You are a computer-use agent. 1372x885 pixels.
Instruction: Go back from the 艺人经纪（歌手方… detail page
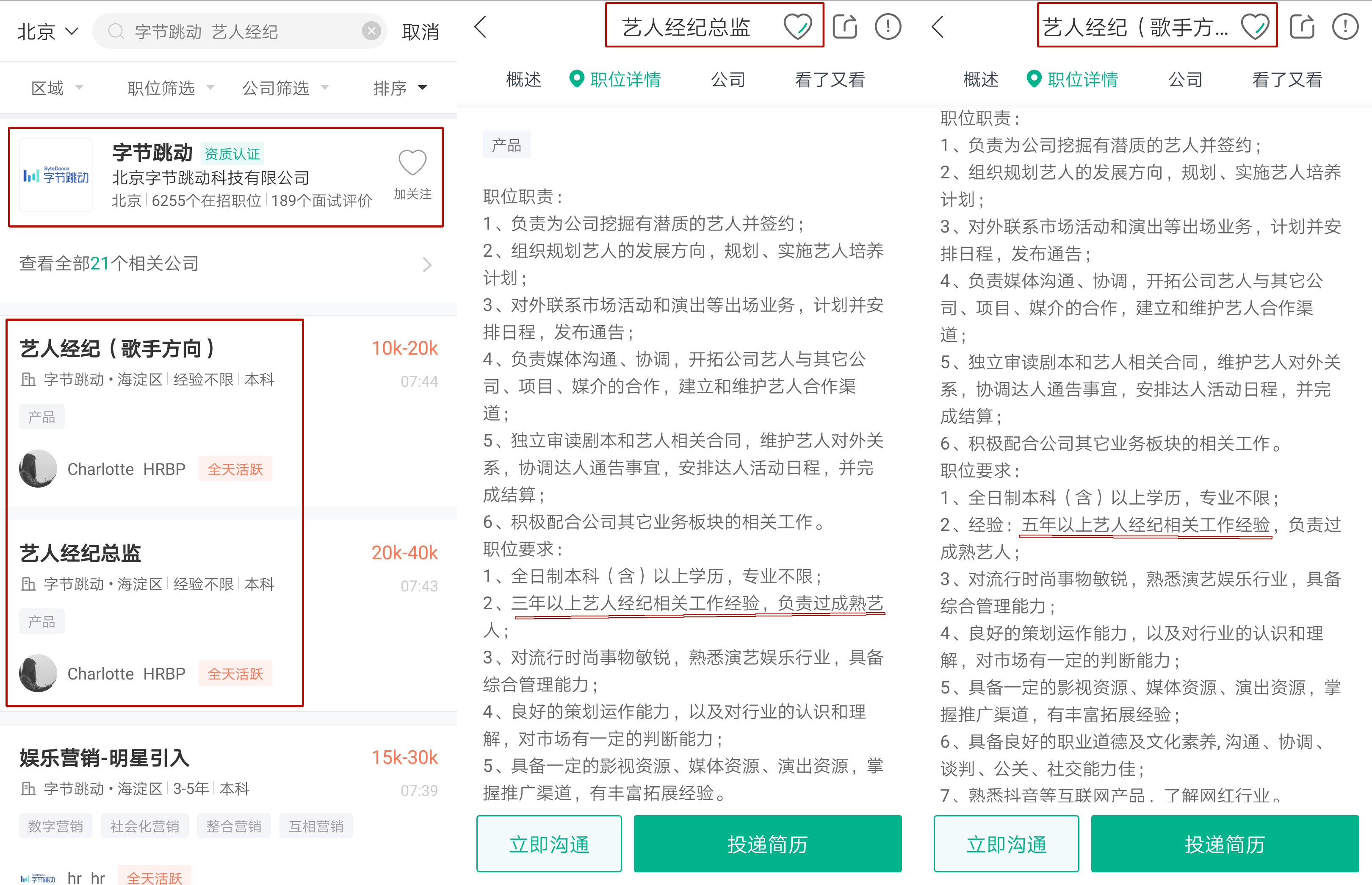[x=938, y=26]
